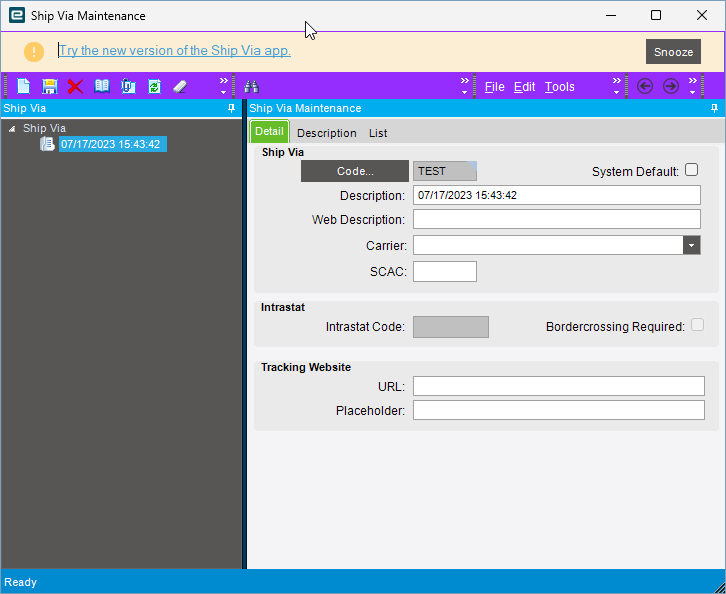Click into the Web Description field
Image resolution: width=726 pixels, height=594 pixels.
[557, 219]
